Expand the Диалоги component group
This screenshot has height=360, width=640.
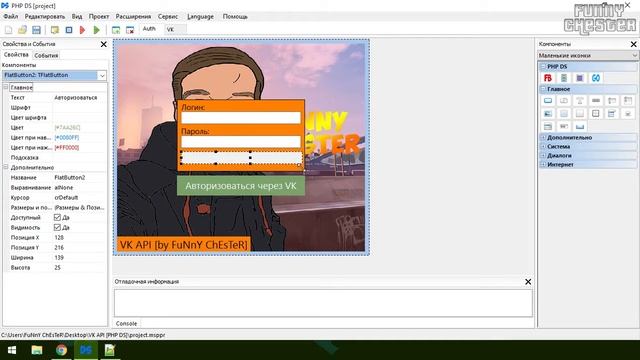point(543,156)
